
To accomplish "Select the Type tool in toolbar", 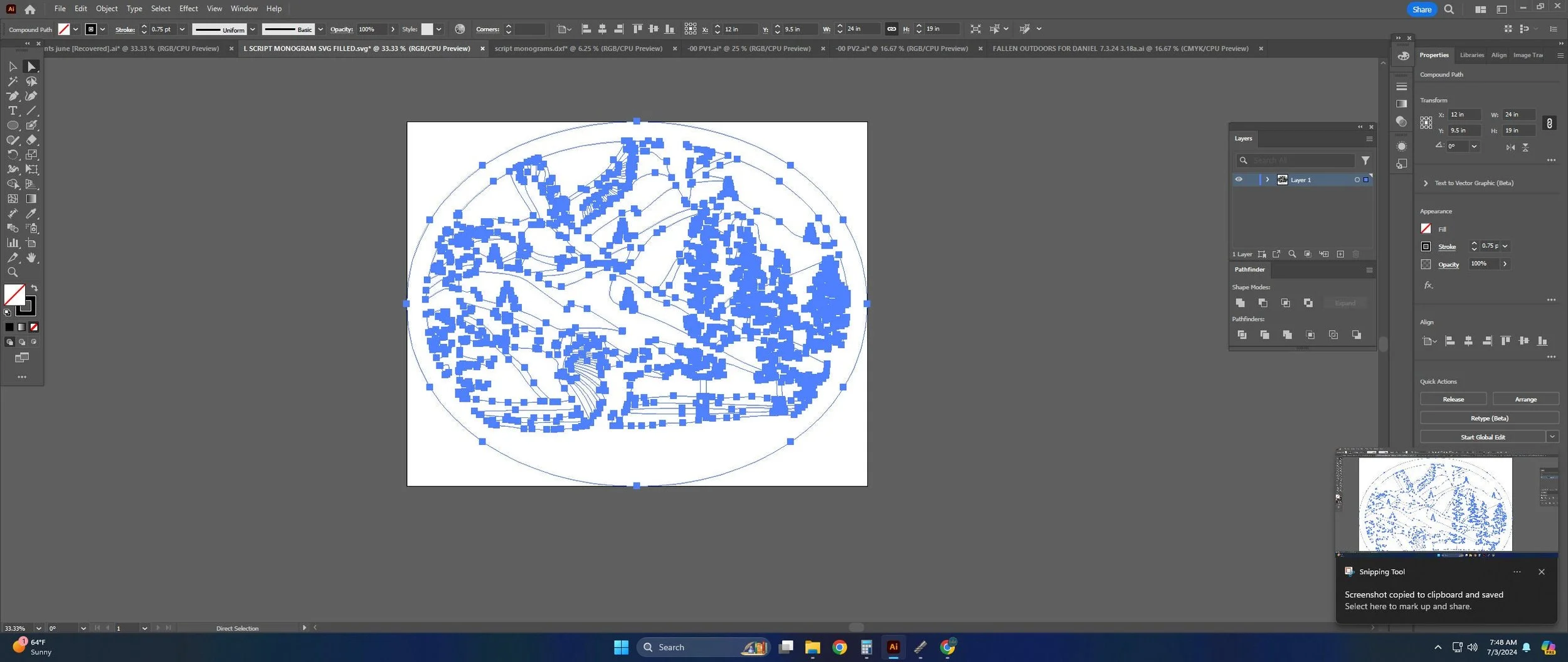I will click(x=13, y=110).
